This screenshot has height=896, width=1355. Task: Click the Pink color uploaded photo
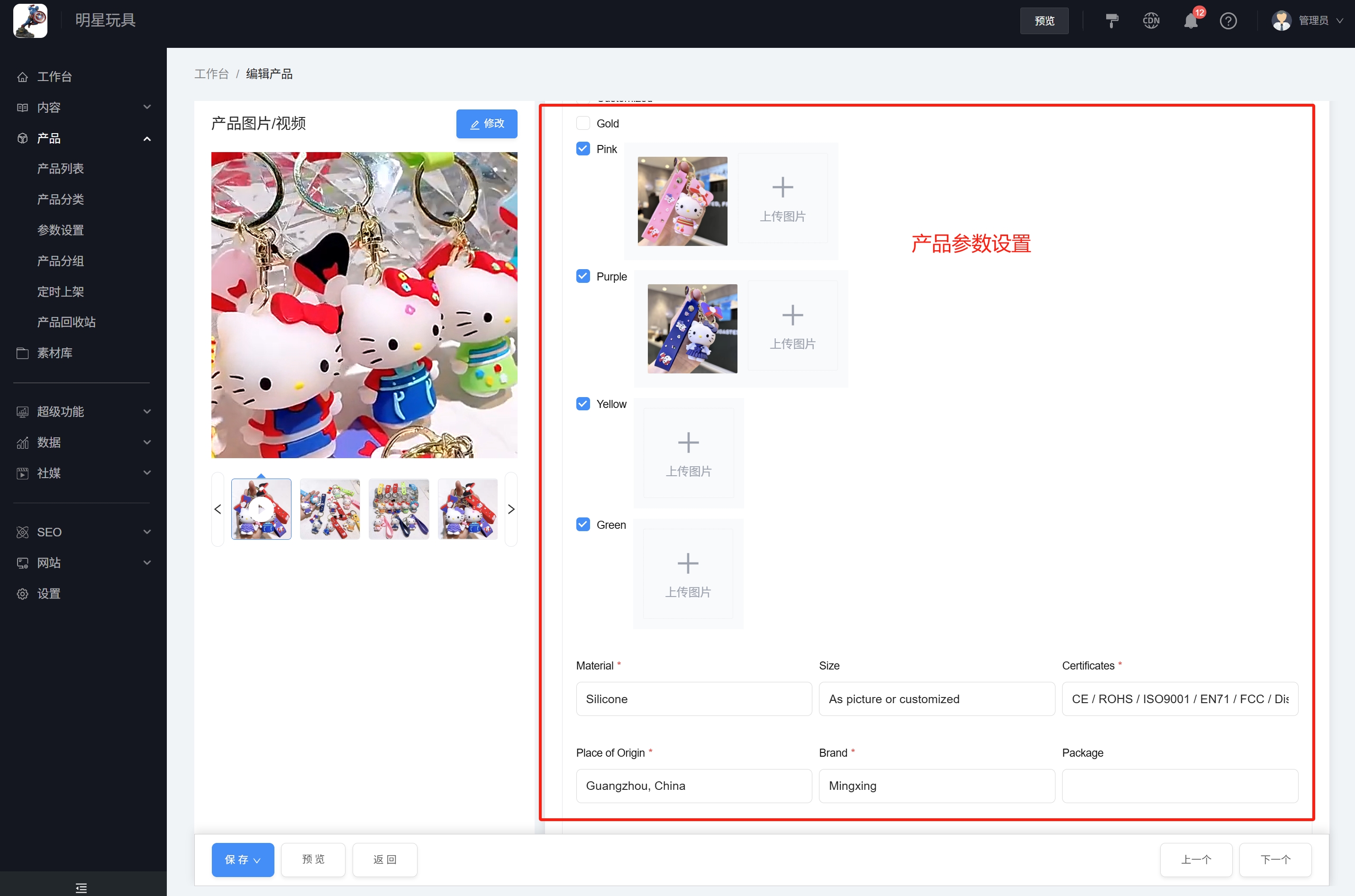pos(682,201)
